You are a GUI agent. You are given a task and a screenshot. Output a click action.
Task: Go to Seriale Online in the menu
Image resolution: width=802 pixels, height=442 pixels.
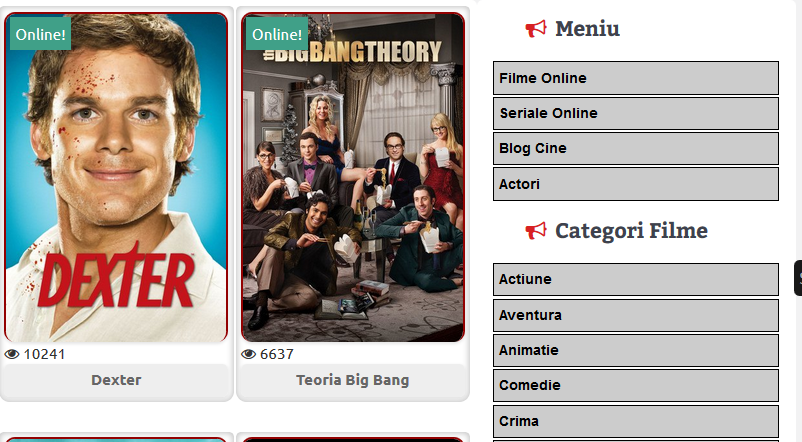point(636,113)
